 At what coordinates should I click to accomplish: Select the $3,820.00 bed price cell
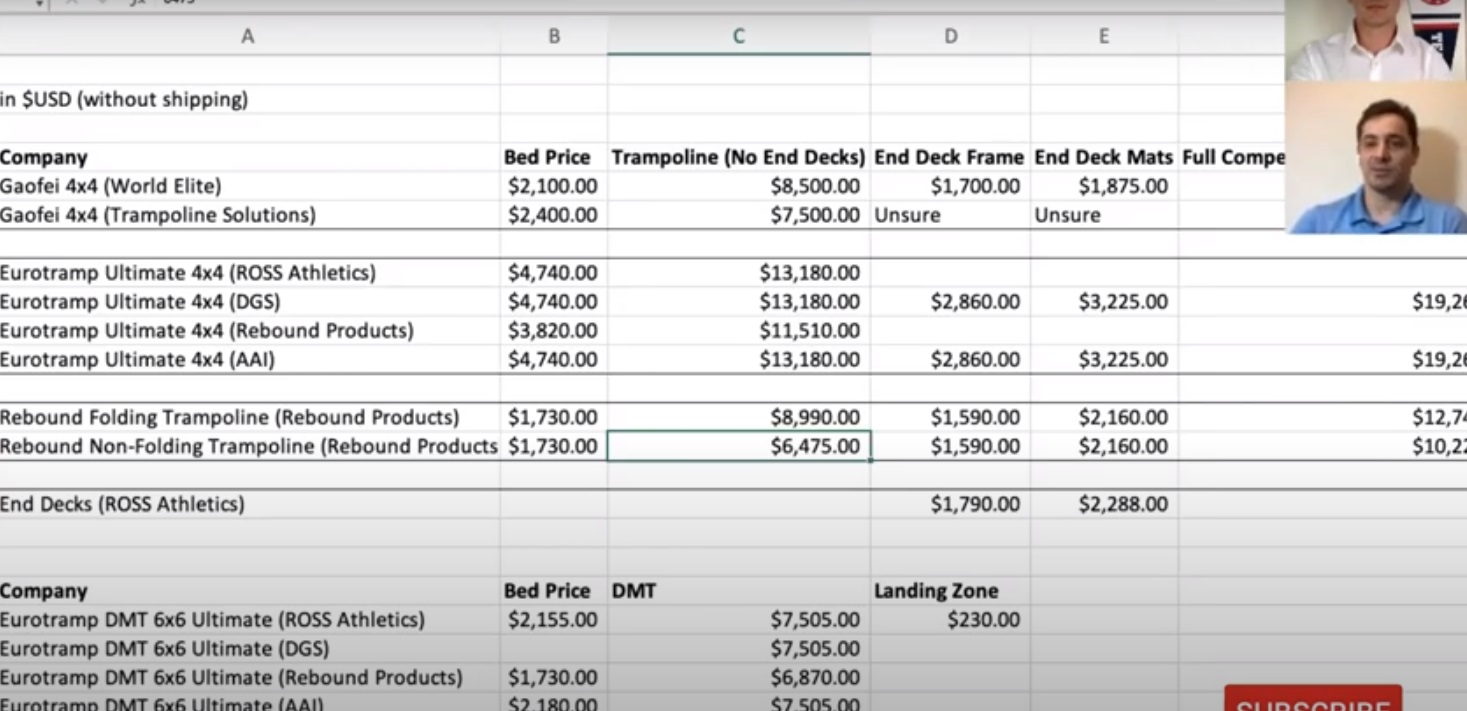tap(554, 330)
